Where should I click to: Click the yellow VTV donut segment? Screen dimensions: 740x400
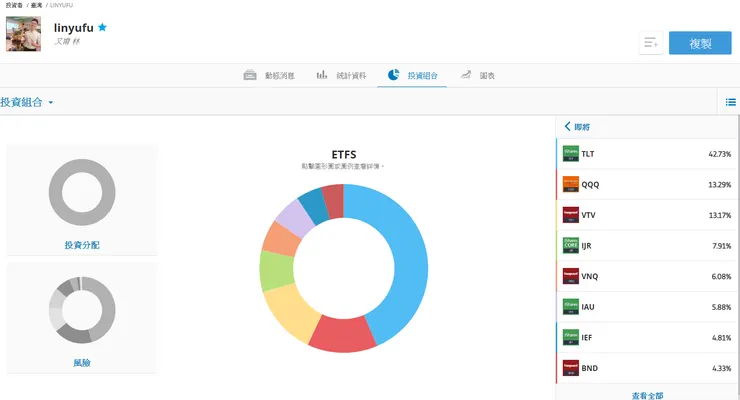(x=291, y=311)
